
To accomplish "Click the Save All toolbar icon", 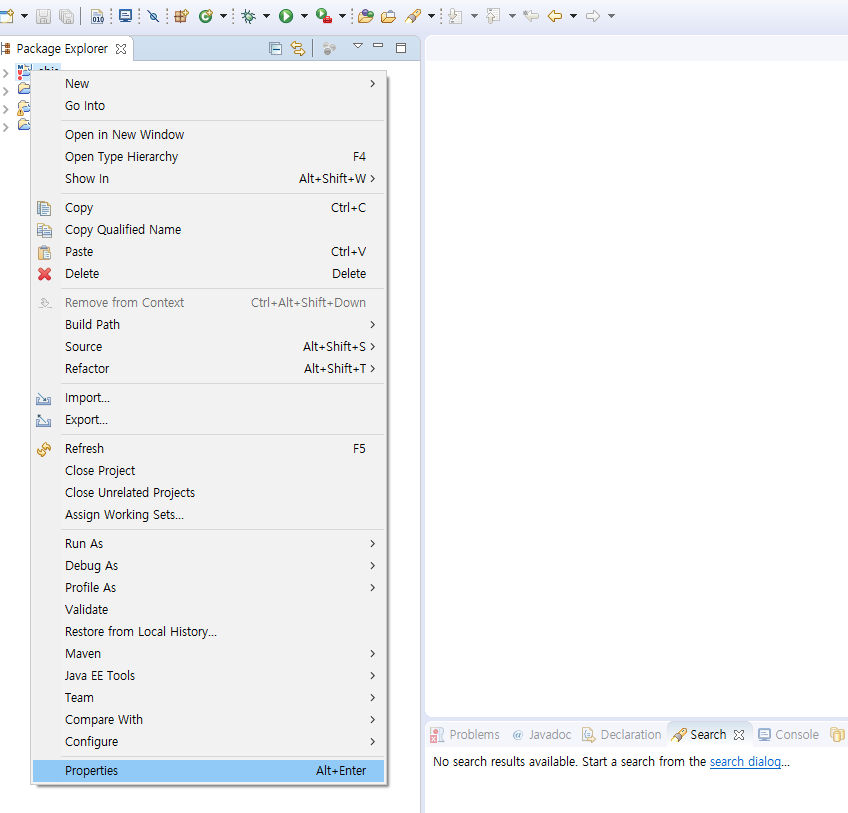I will [67, 16].
